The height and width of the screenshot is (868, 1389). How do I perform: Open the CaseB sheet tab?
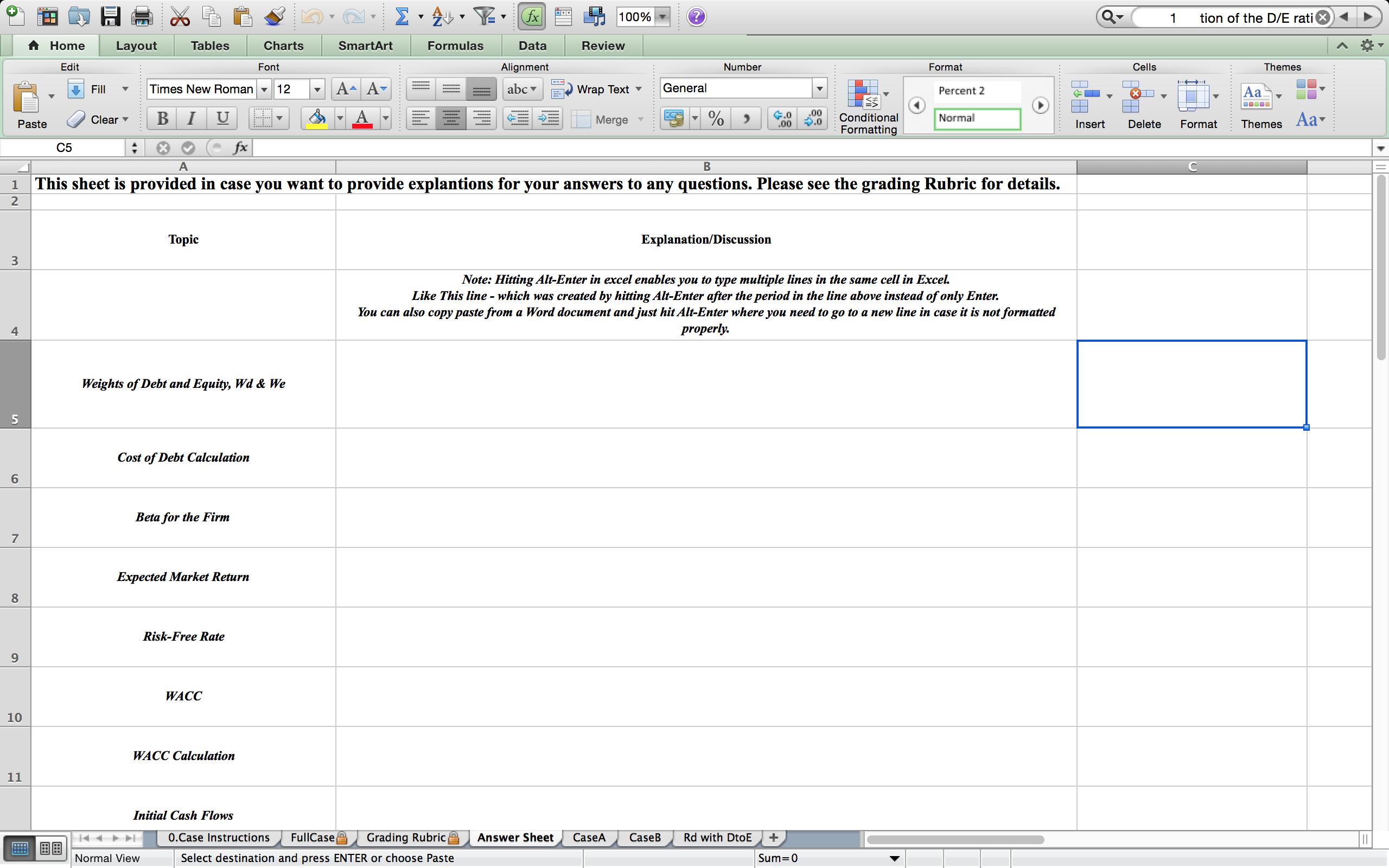point(644,838)
